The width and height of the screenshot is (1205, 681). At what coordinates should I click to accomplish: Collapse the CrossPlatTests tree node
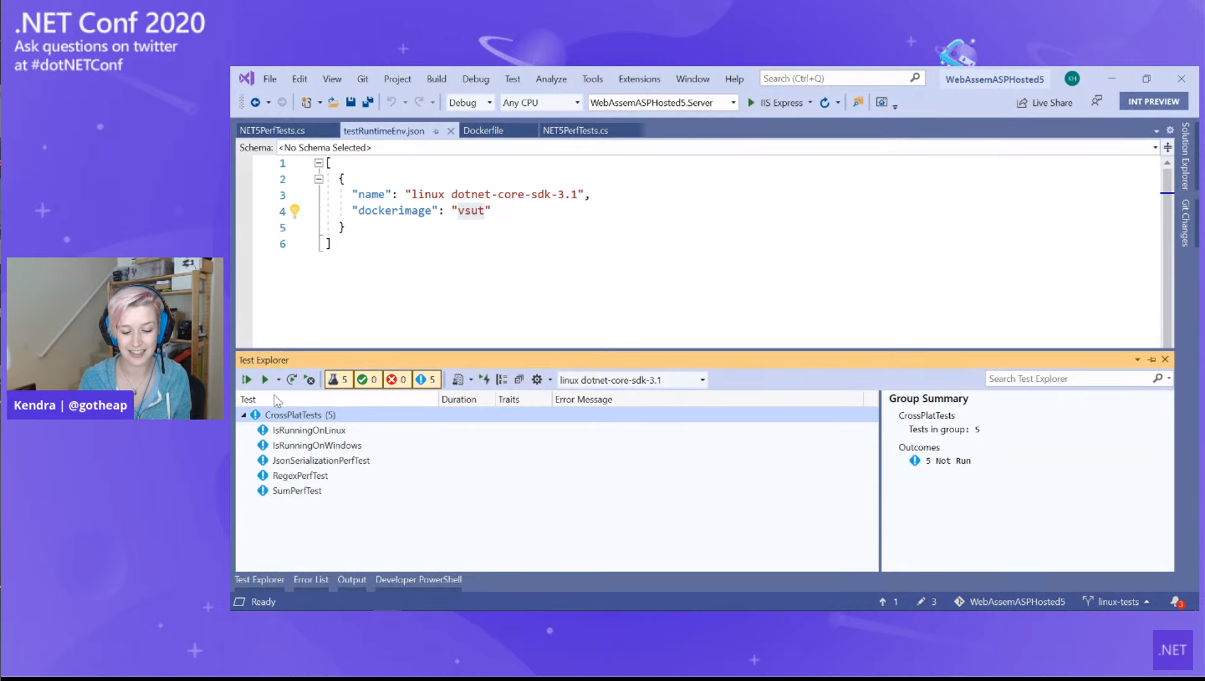point(243,415)
